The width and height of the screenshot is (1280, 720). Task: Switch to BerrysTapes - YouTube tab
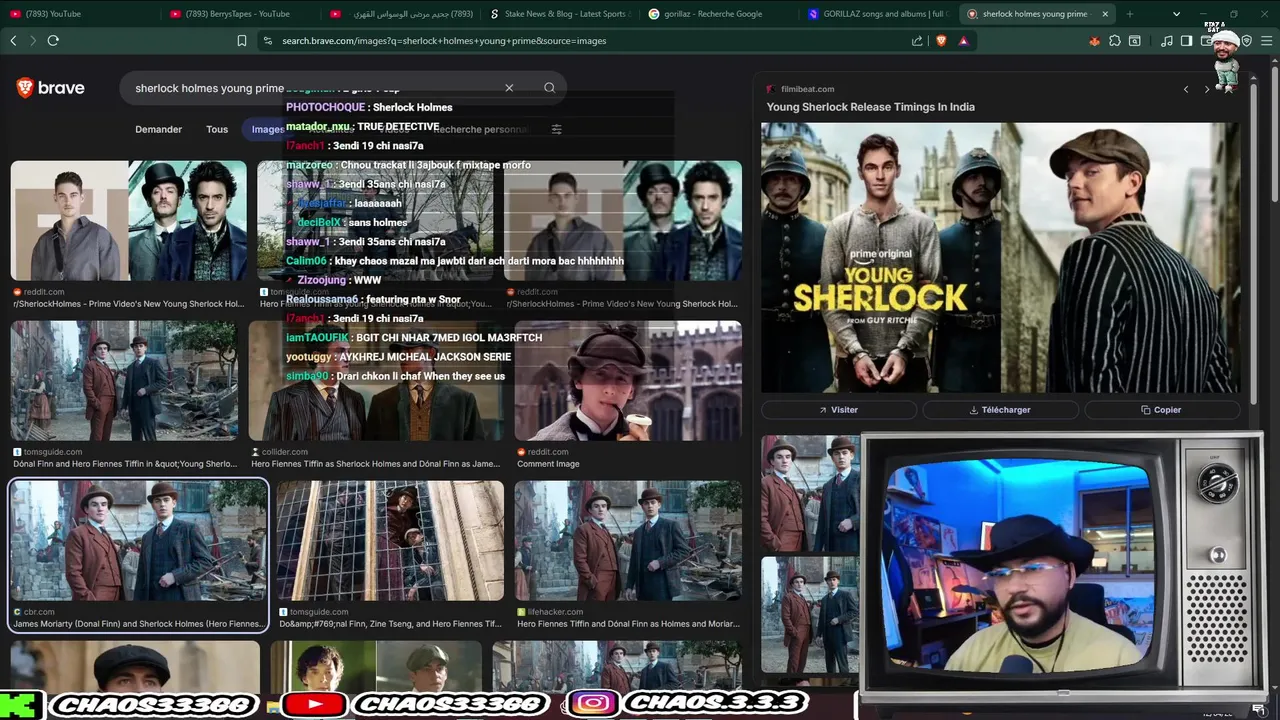tap(240, 14)
